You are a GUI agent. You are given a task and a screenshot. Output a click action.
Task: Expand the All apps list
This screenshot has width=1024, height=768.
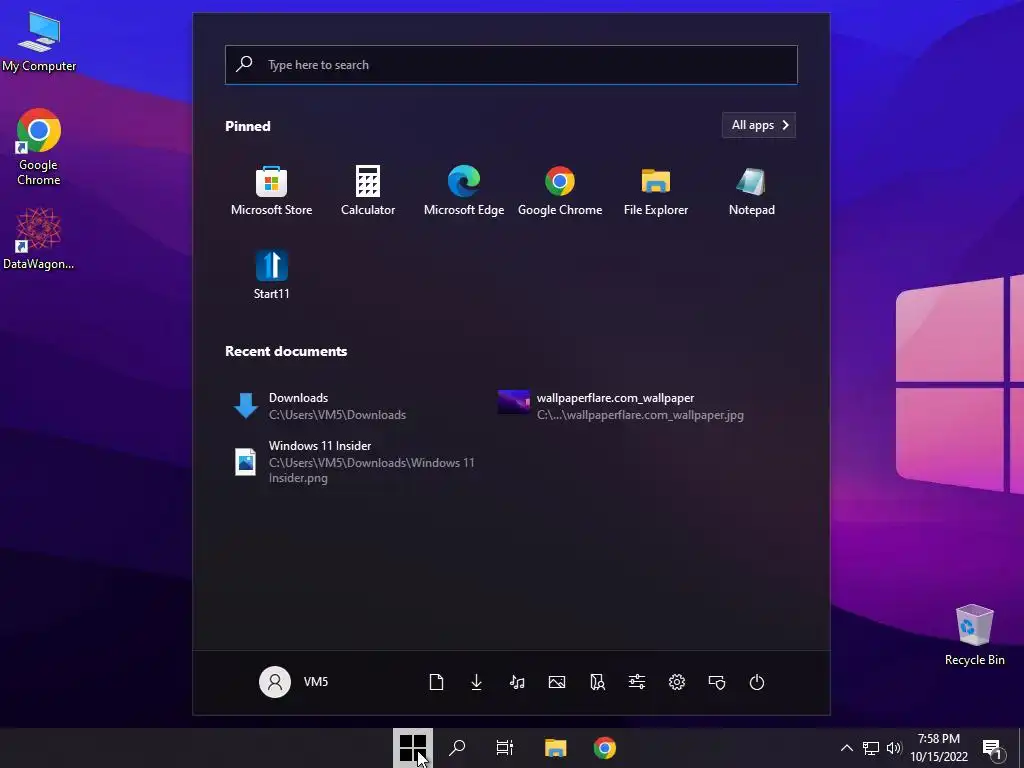coord(759,125)
